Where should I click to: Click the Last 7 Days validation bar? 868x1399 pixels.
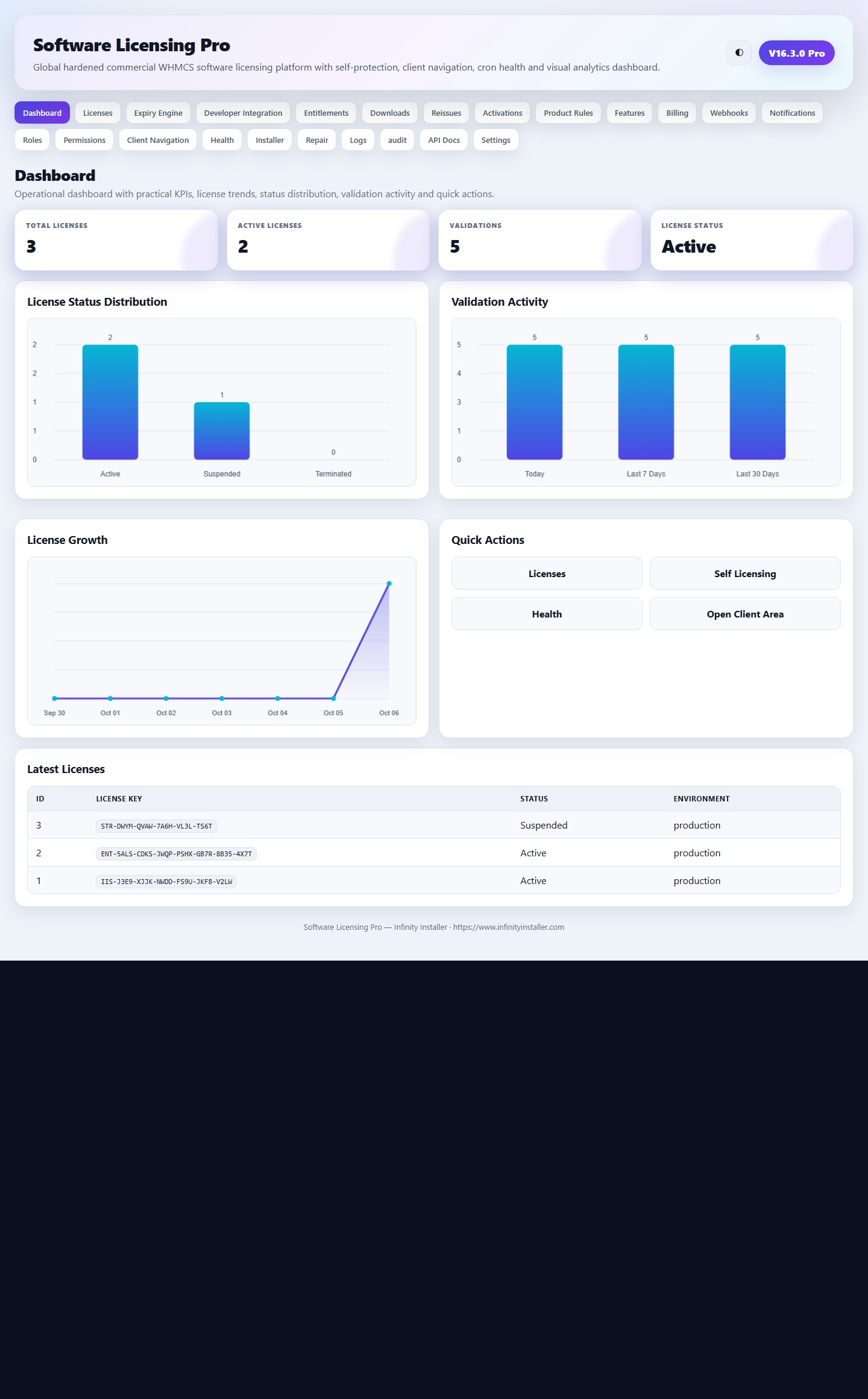pos(646,402)
